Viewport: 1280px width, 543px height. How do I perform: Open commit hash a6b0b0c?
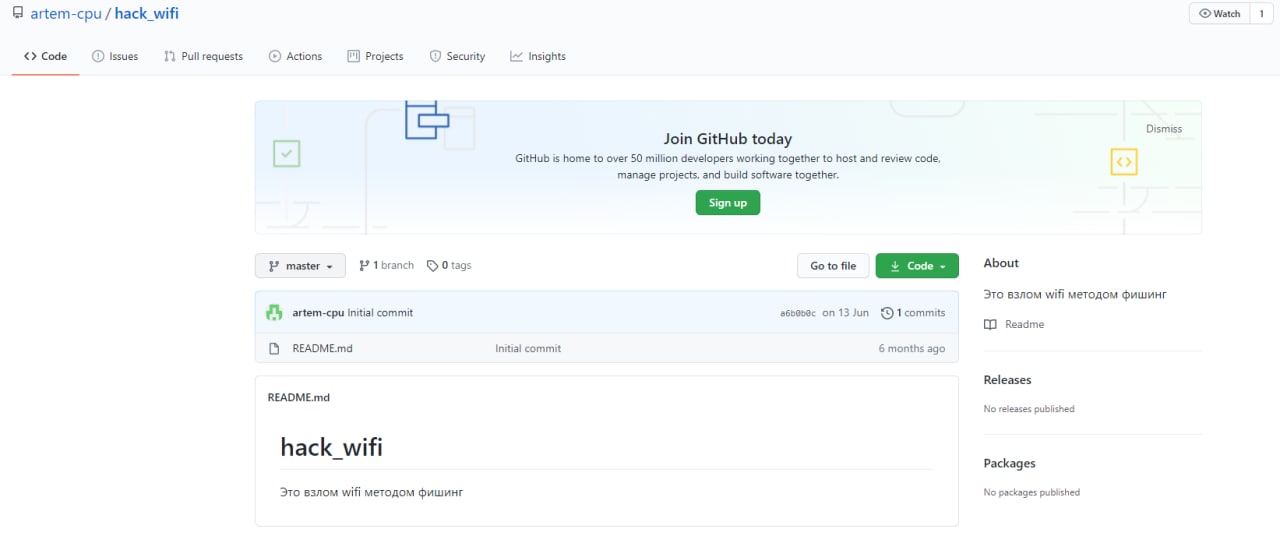798,313
